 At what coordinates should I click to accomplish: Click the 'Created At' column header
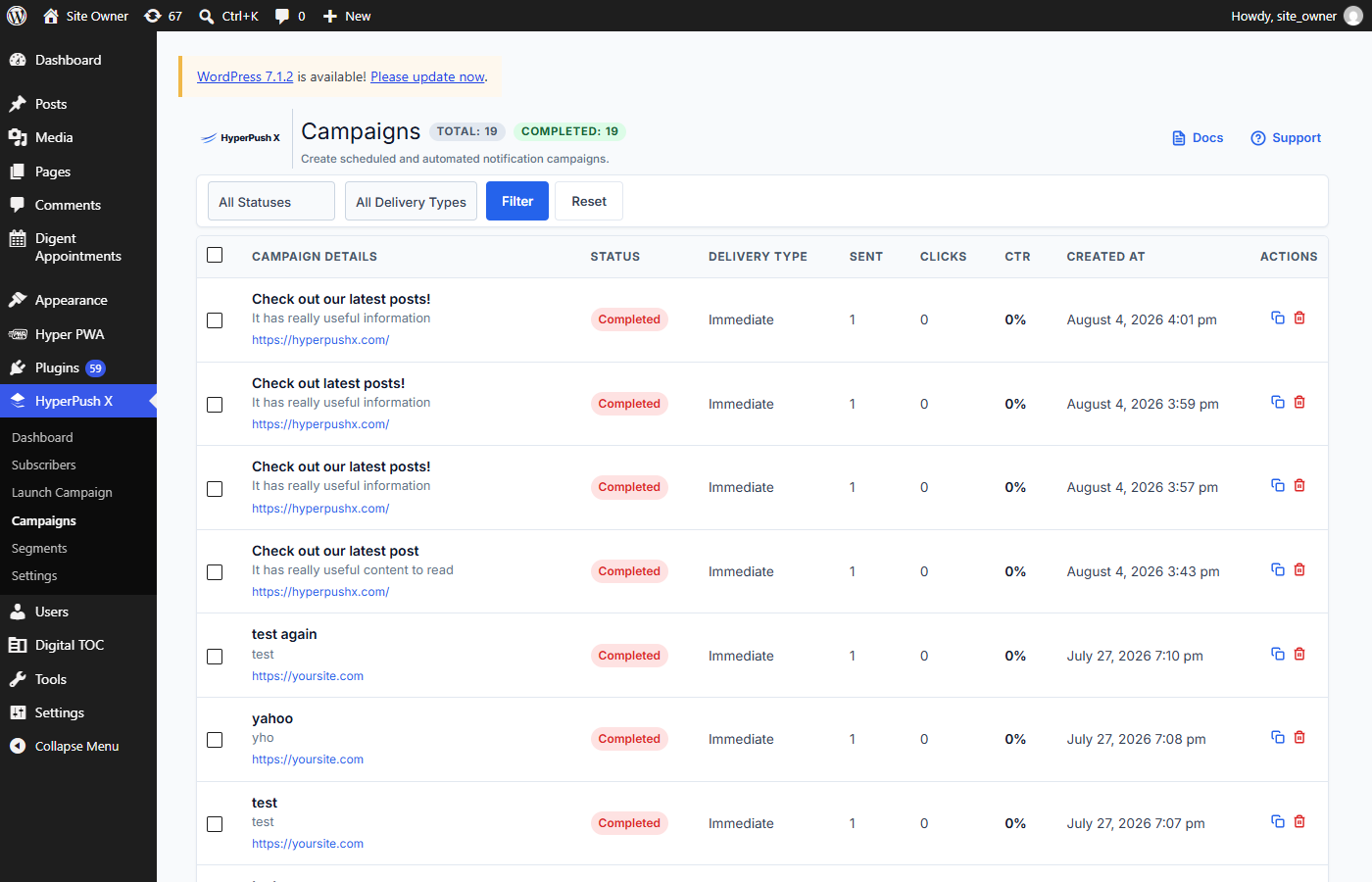tap(1105, 257)
